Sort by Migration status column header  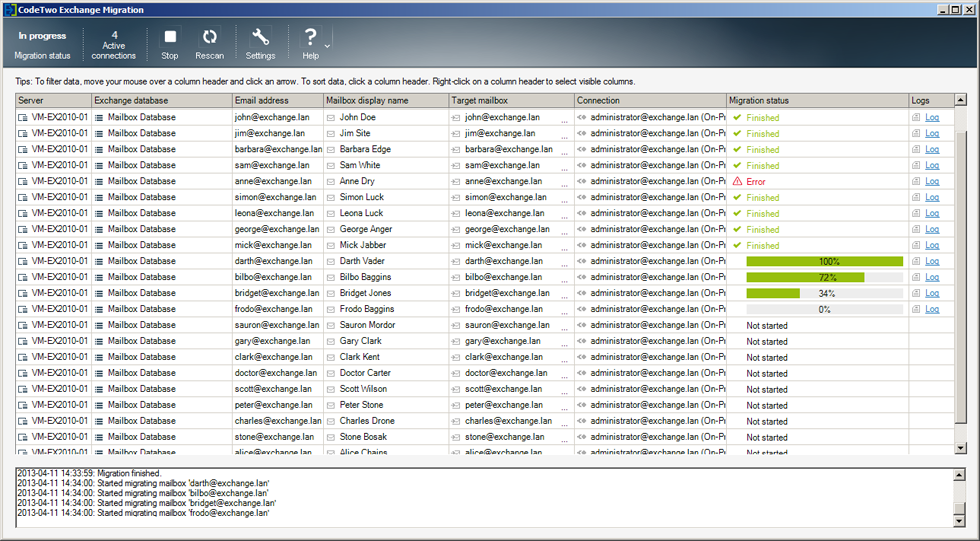(818, 100)
